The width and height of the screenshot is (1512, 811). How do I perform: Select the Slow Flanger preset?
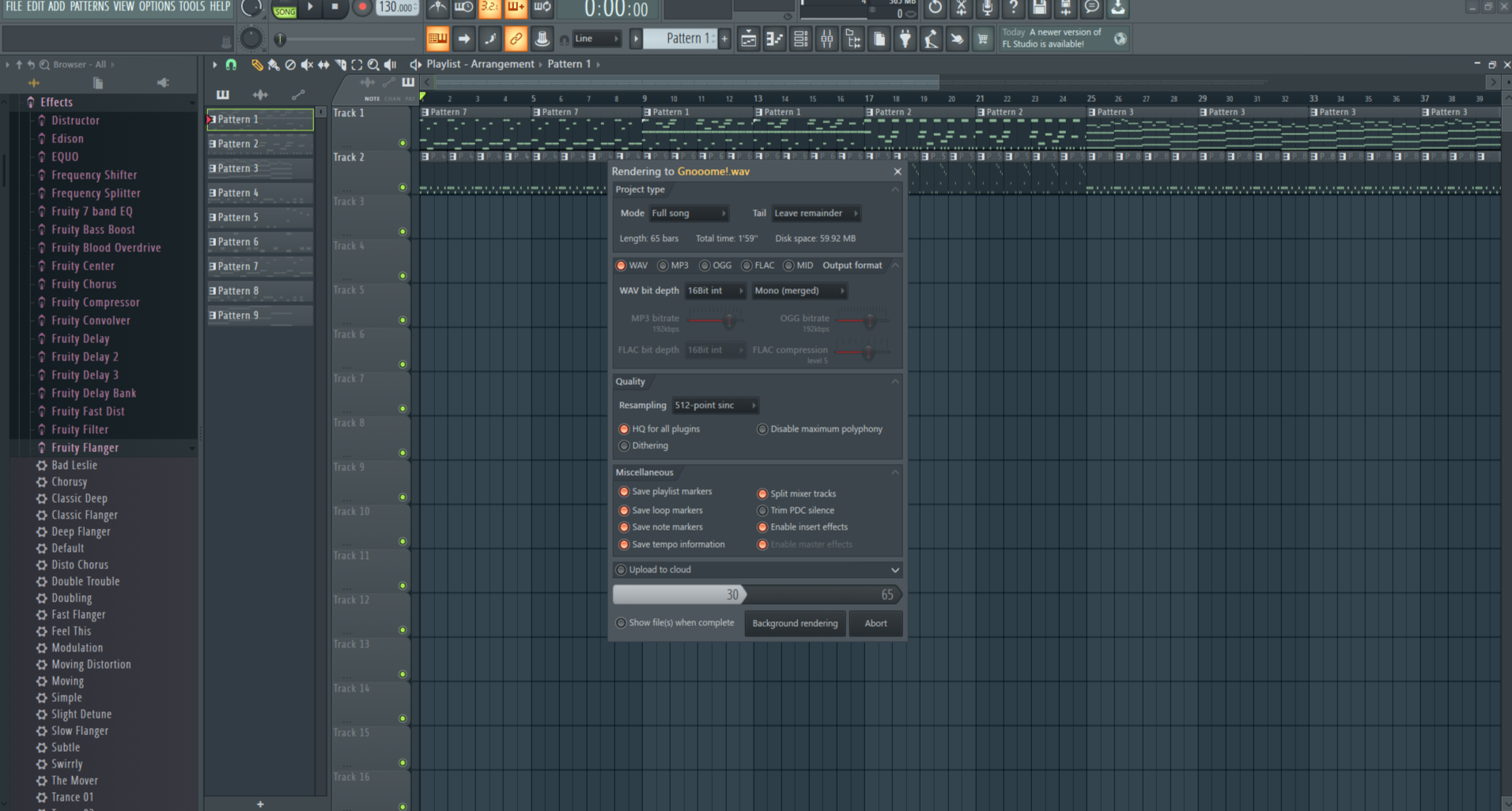point(80,731)
